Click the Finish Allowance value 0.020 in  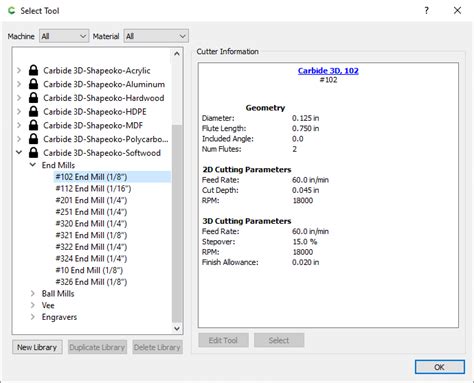point(305,262)
